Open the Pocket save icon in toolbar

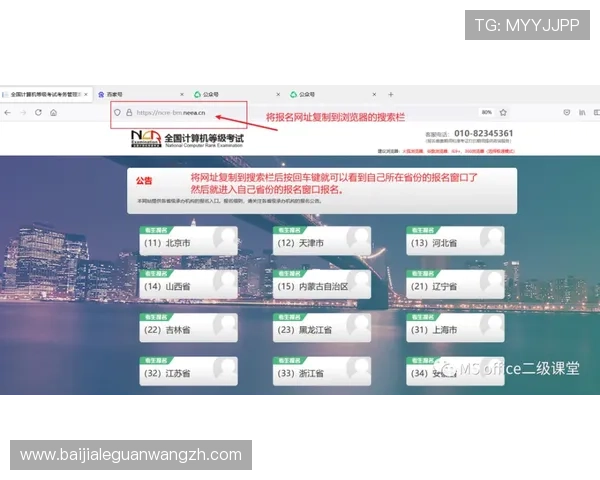(567, 113)
